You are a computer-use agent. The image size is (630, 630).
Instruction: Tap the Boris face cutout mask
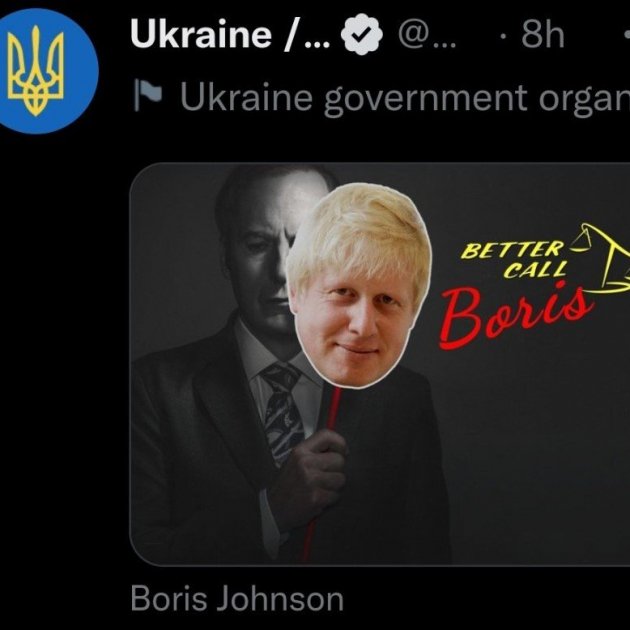pos(359,285)
